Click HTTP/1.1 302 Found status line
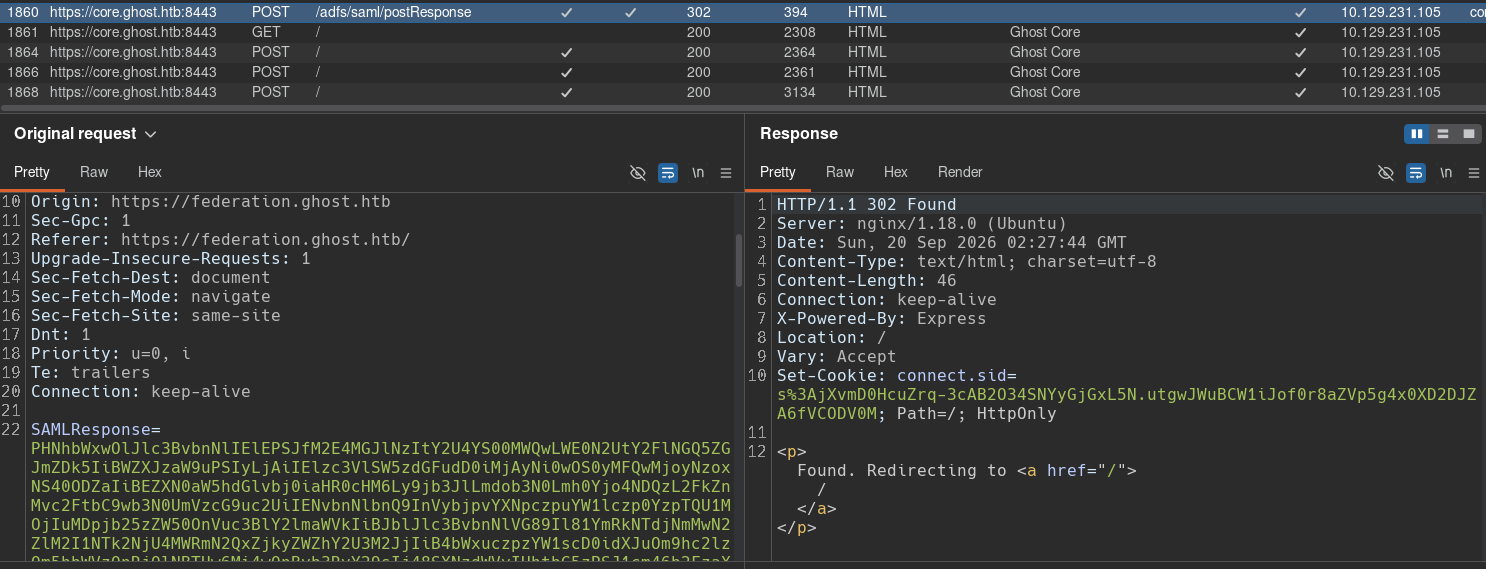The width and height of the screenshot is (1486, 569). [x=866, y=204]
